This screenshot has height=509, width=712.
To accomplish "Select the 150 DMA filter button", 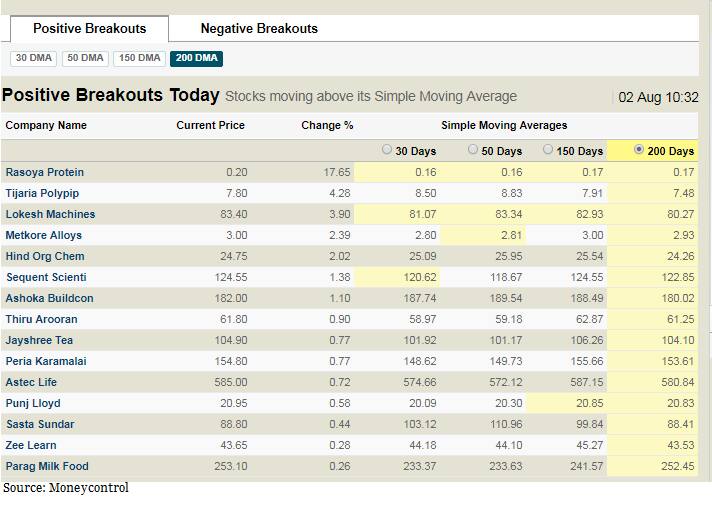I will coord(139,58).
